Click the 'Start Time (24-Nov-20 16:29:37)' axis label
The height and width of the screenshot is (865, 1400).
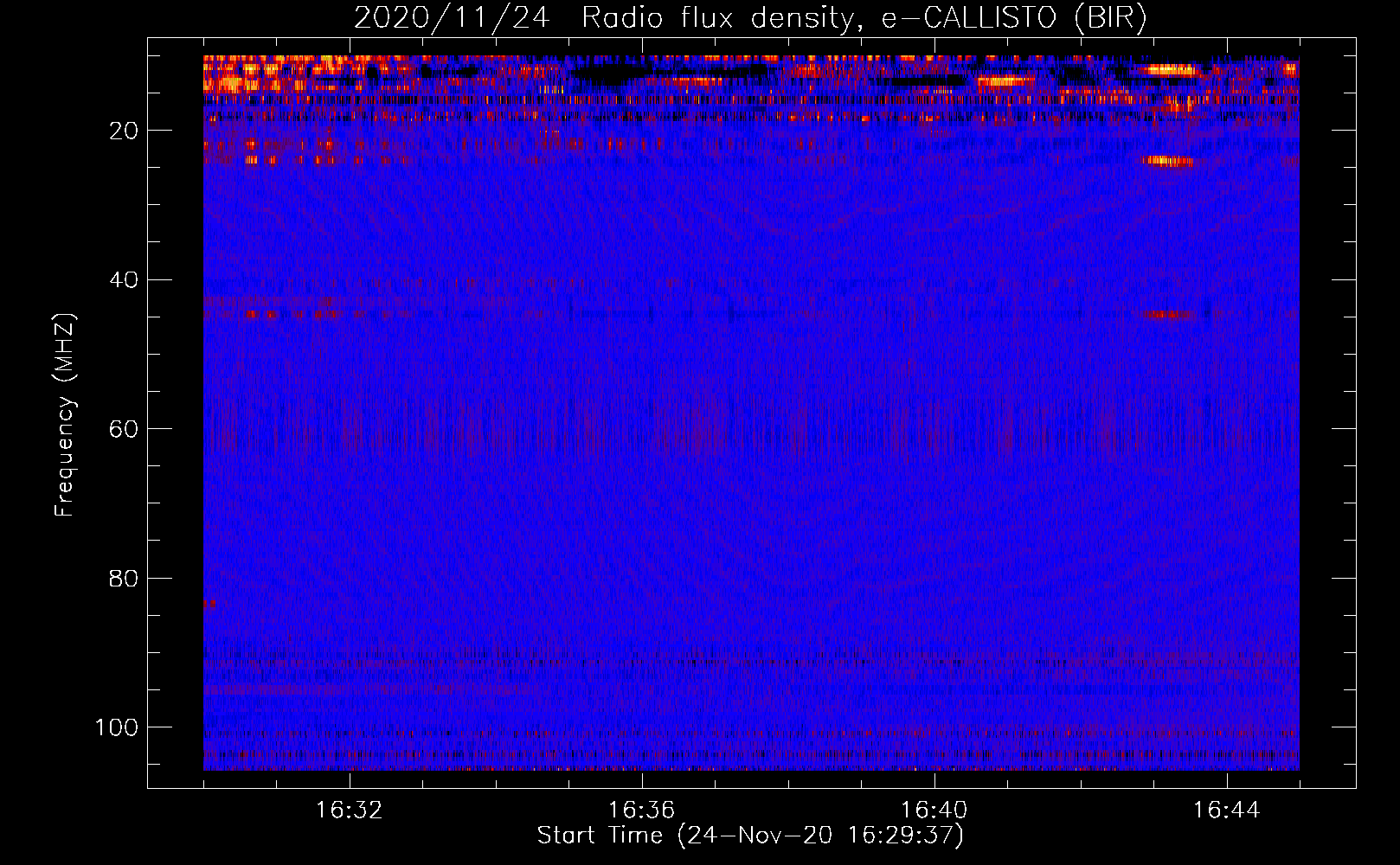pyautogui.click(x=750, y=836)
